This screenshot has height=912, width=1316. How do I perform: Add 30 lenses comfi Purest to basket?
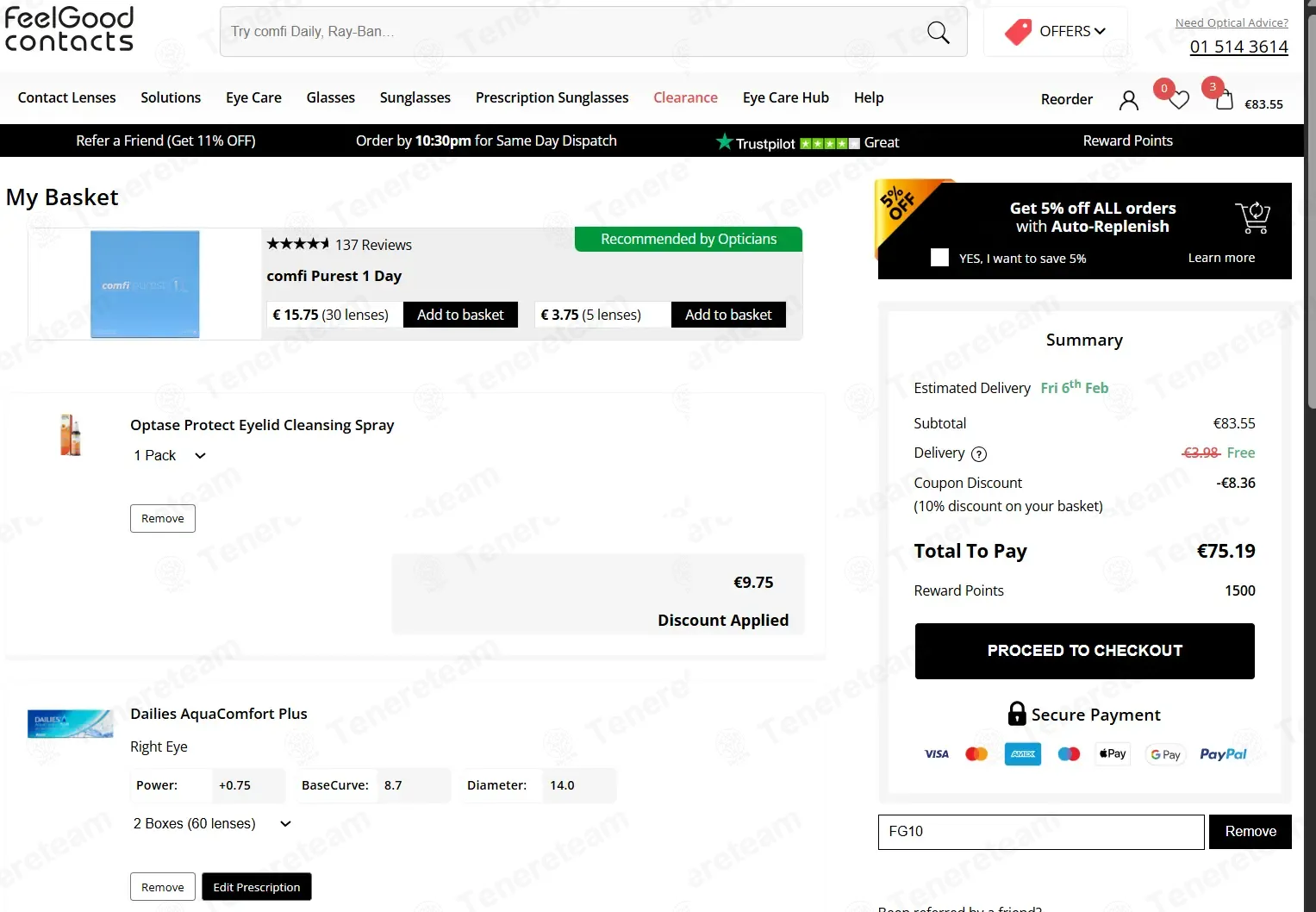tap(460, 315)
